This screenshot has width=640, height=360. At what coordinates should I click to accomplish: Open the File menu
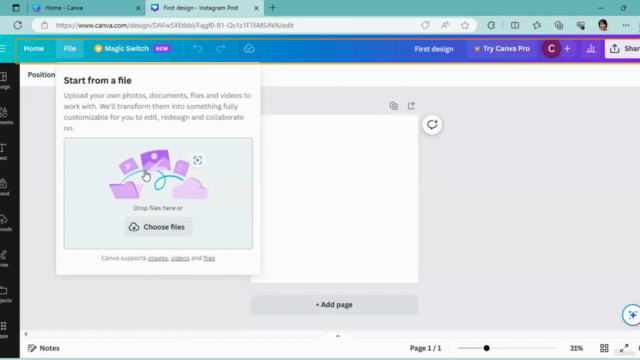[x=69, y=49]
